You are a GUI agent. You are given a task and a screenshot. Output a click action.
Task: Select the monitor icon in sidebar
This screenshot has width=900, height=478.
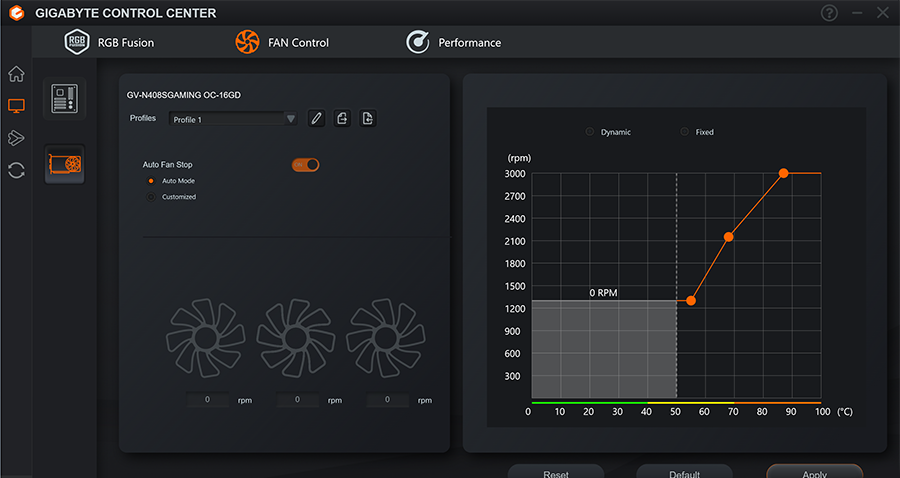[x=16, y=106]
